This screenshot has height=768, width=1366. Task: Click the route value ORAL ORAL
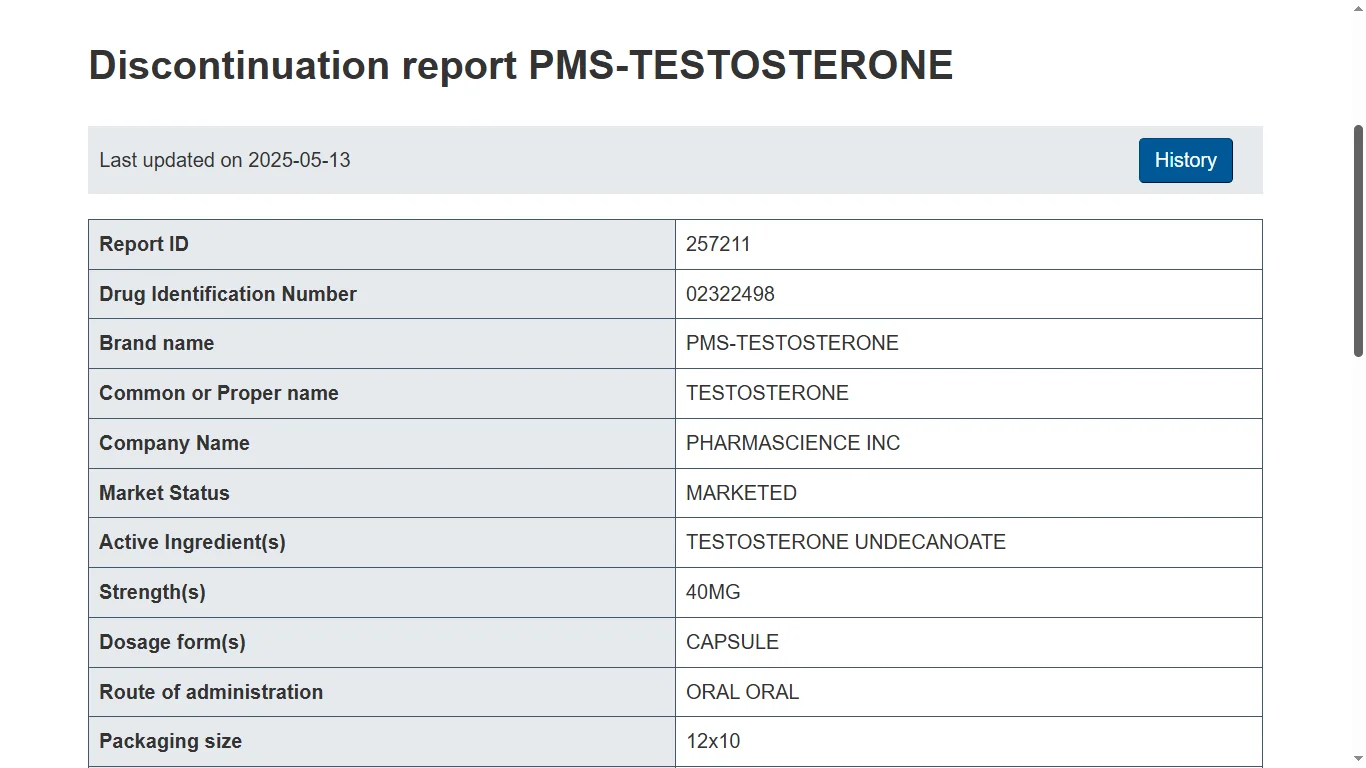click(742, 692)
